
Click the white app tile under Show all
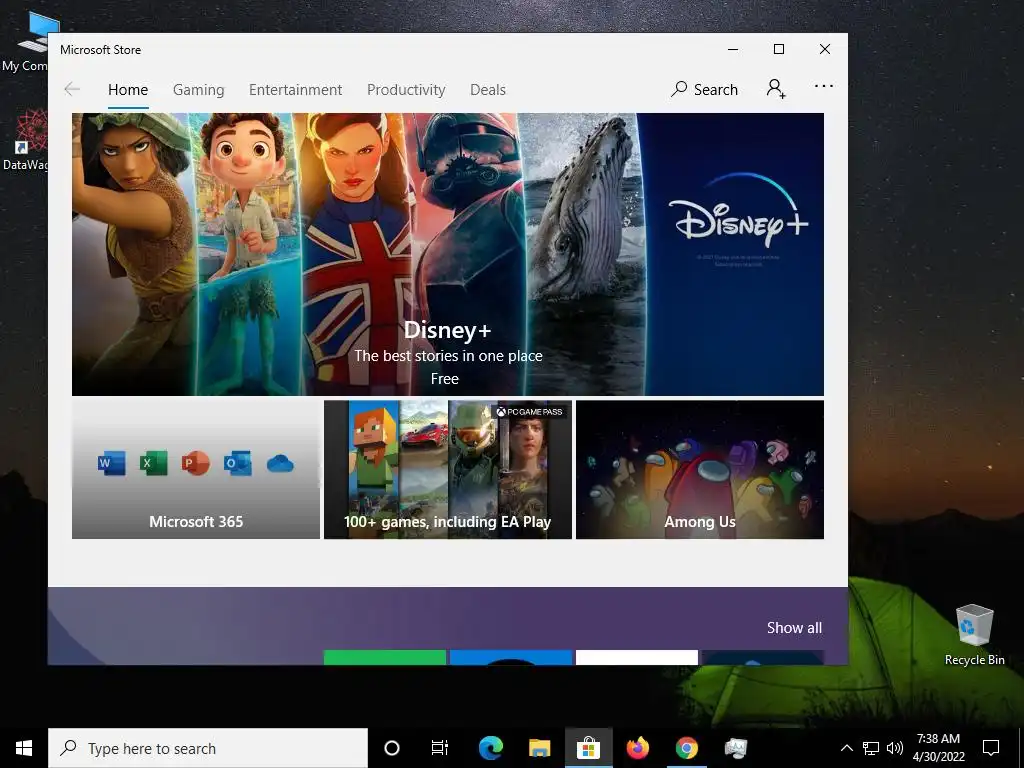(637, 657)
